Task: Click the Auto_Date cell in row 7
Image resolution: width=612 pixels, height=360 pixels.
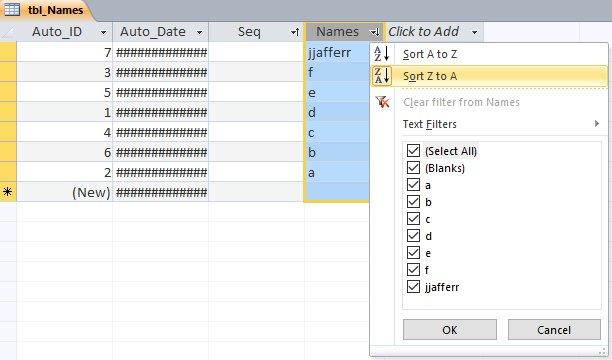Action: coord(161,52)
